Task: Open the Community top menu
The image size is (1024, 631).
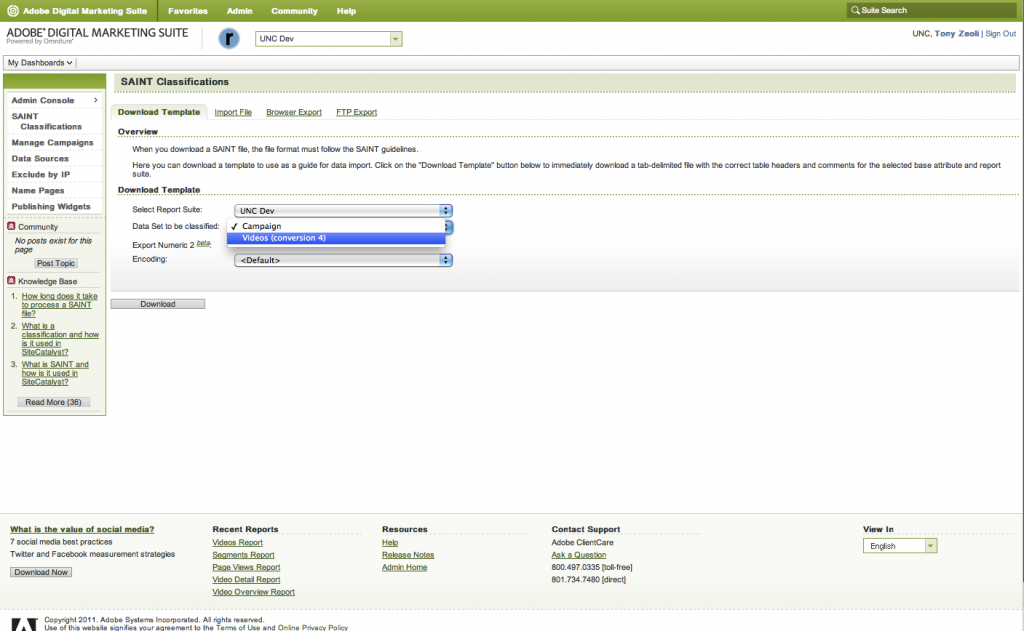Action: coord(295,11)
